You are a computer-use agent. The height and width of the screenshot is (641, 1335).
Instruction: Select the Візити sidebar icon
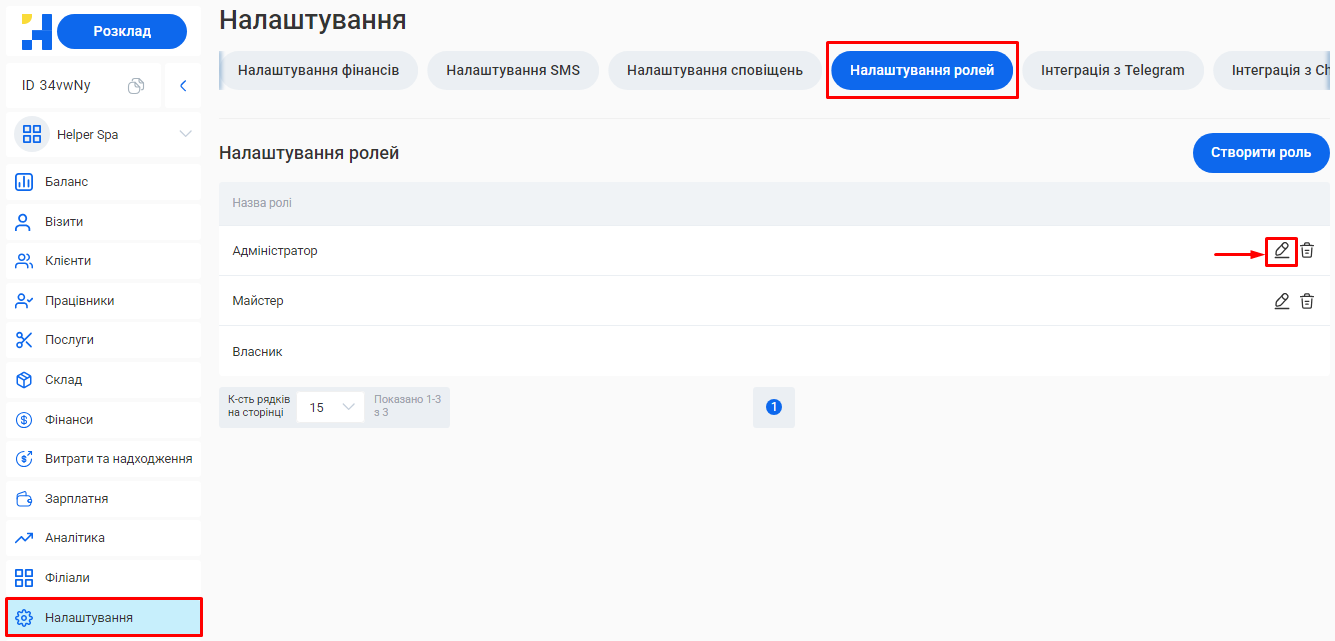(62, 221)
